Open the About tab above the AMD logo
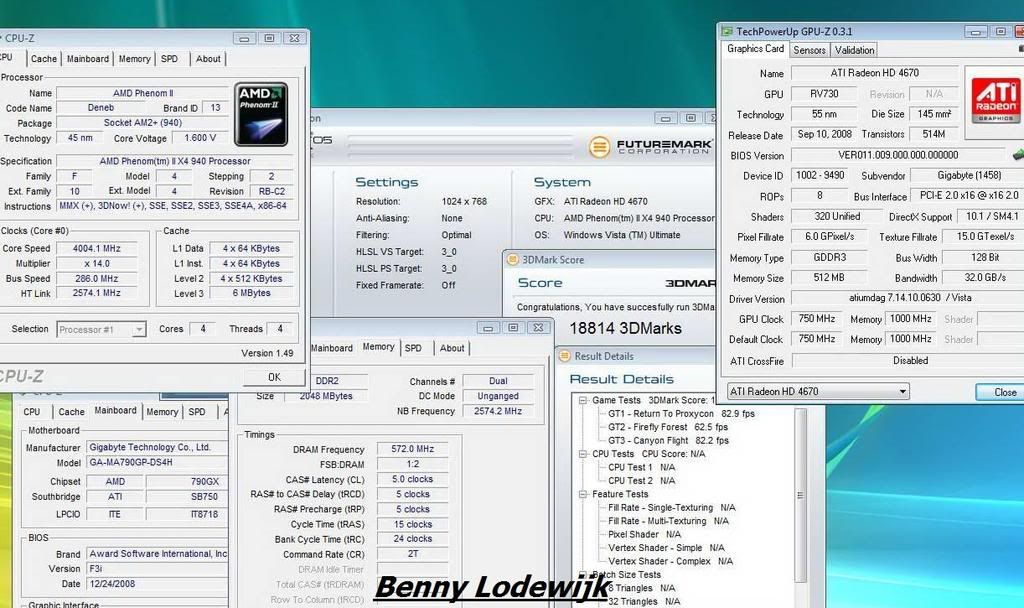 (208, 59)
